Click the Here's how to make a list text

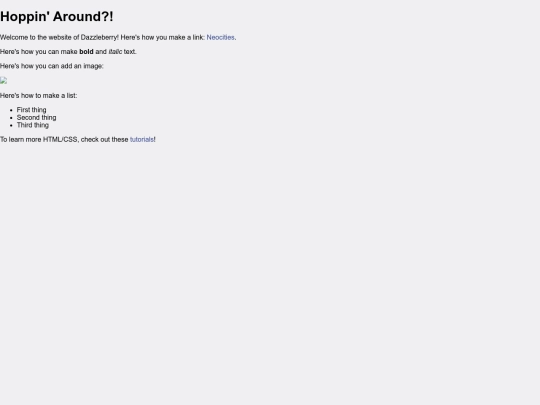click(39, 95)
